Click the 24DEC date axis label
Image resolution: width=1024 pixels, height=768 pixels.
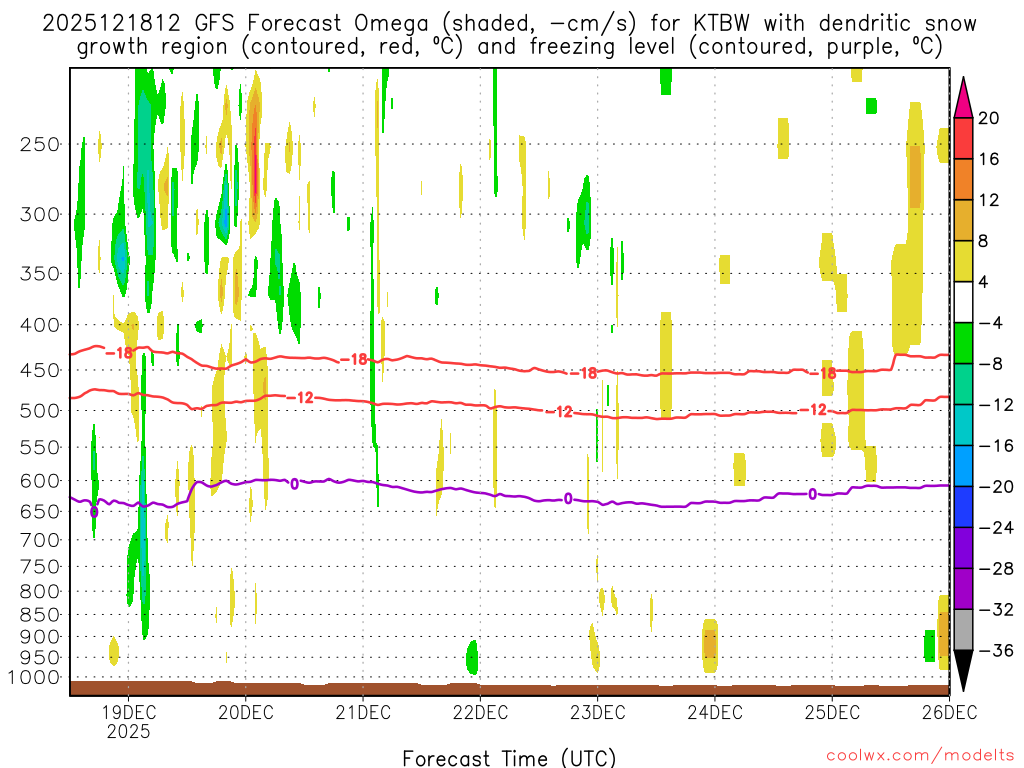(714, 712)
